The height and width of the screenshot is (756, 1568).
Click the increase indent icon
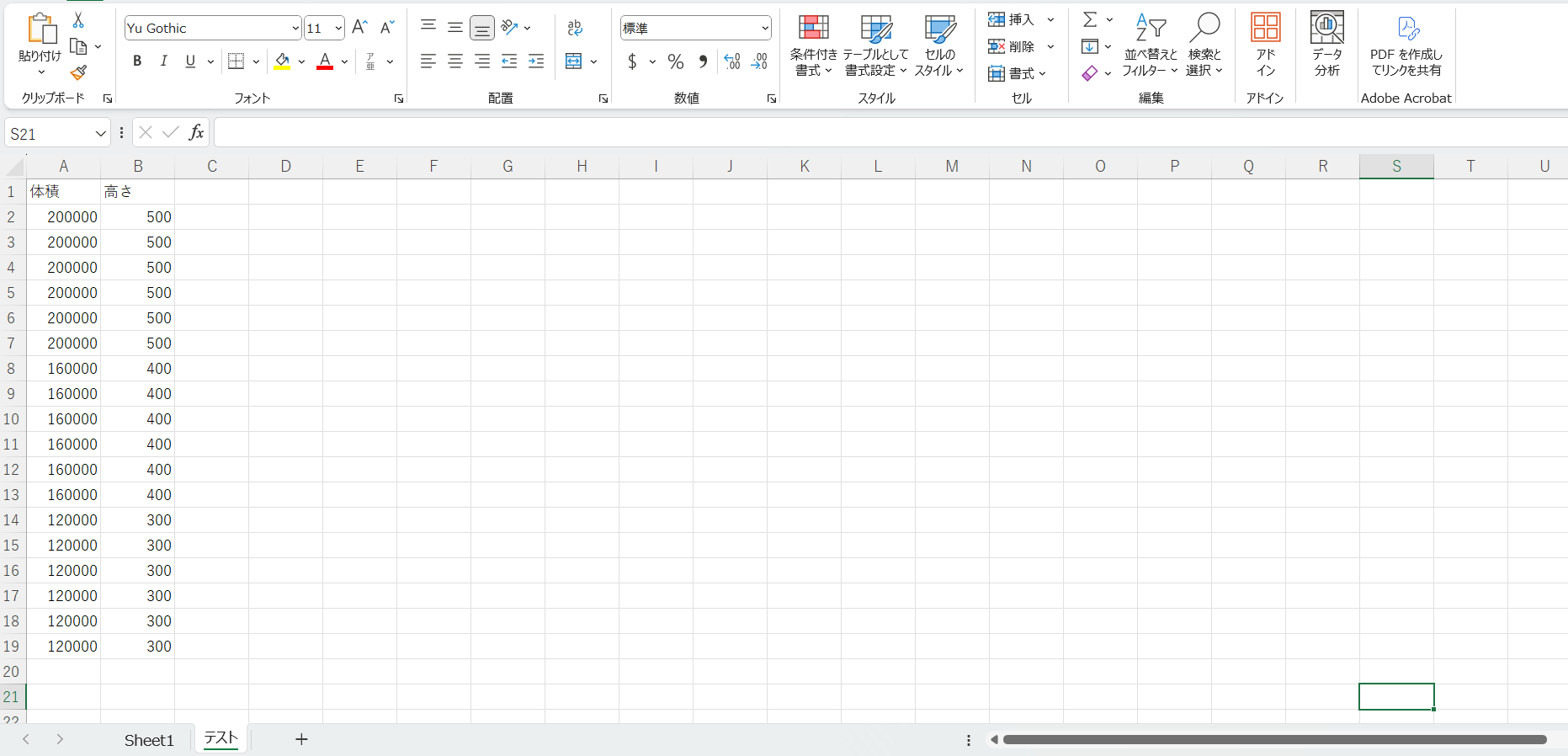coord(536,61)
